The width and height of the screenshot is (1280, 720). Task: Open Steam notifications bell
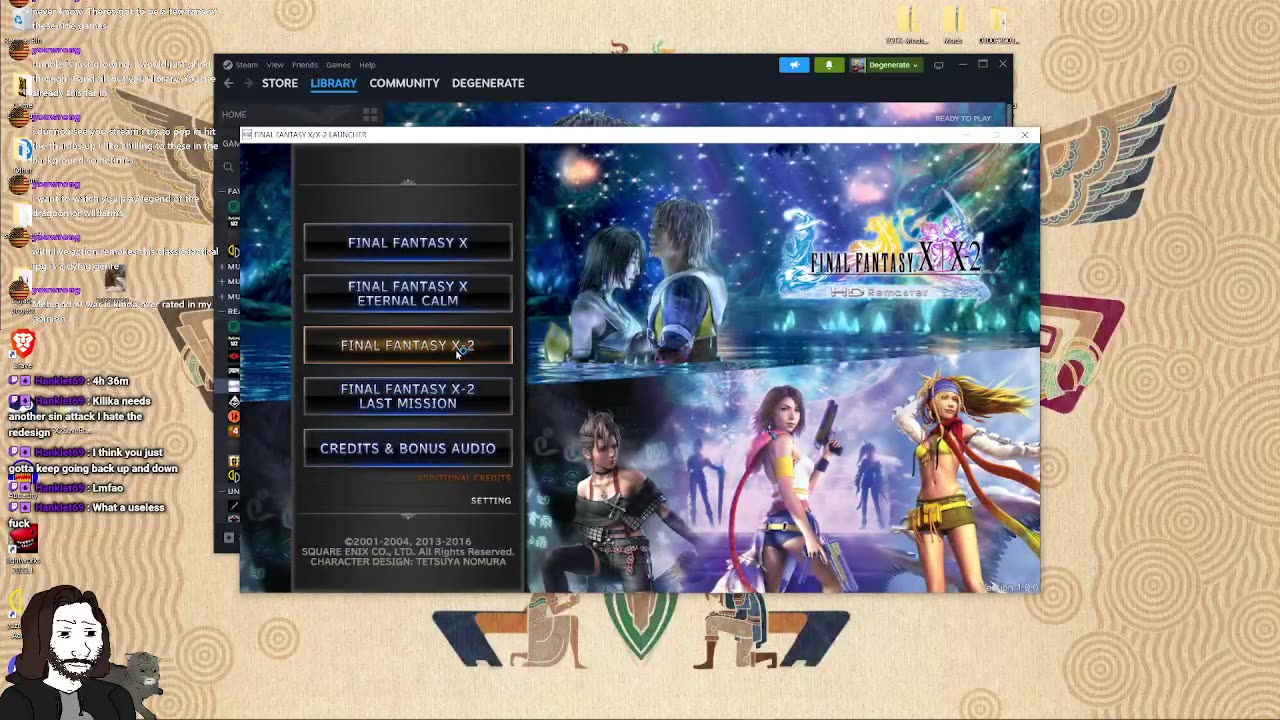828,65
